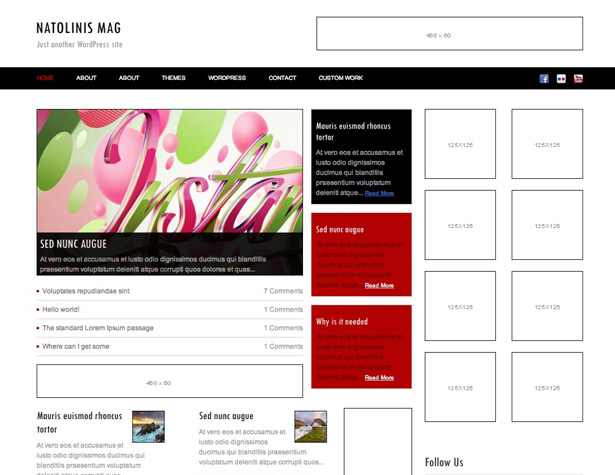Open the THEMES menu item
Image resolution: width=615 pixels, height=475 pixels.
pos(173,78)
